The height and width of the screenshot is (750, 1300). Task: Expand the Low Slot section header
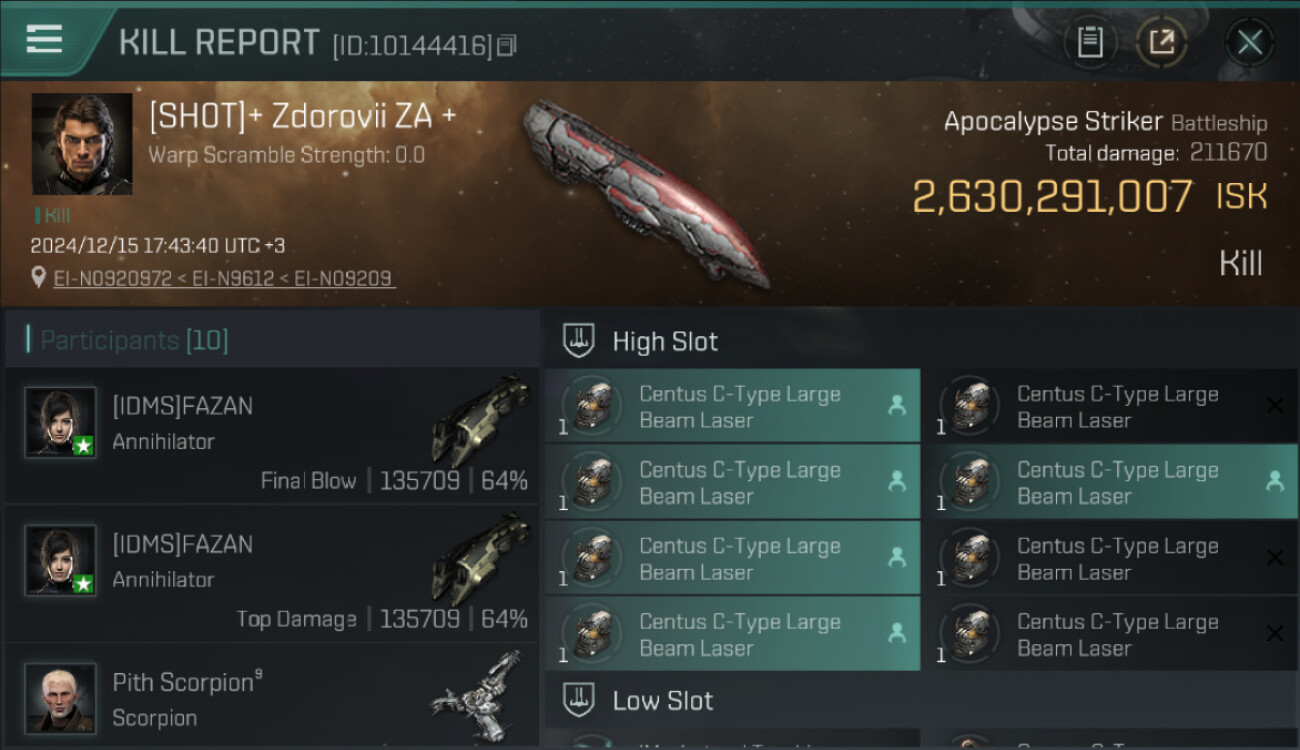tap(920, 700)
